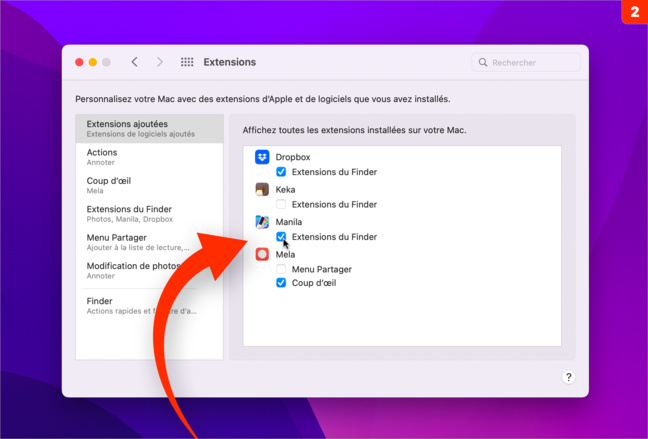Open Extensions du Finder sidebar category
This screenshot has width=648, height=439.
pos(150,214)
